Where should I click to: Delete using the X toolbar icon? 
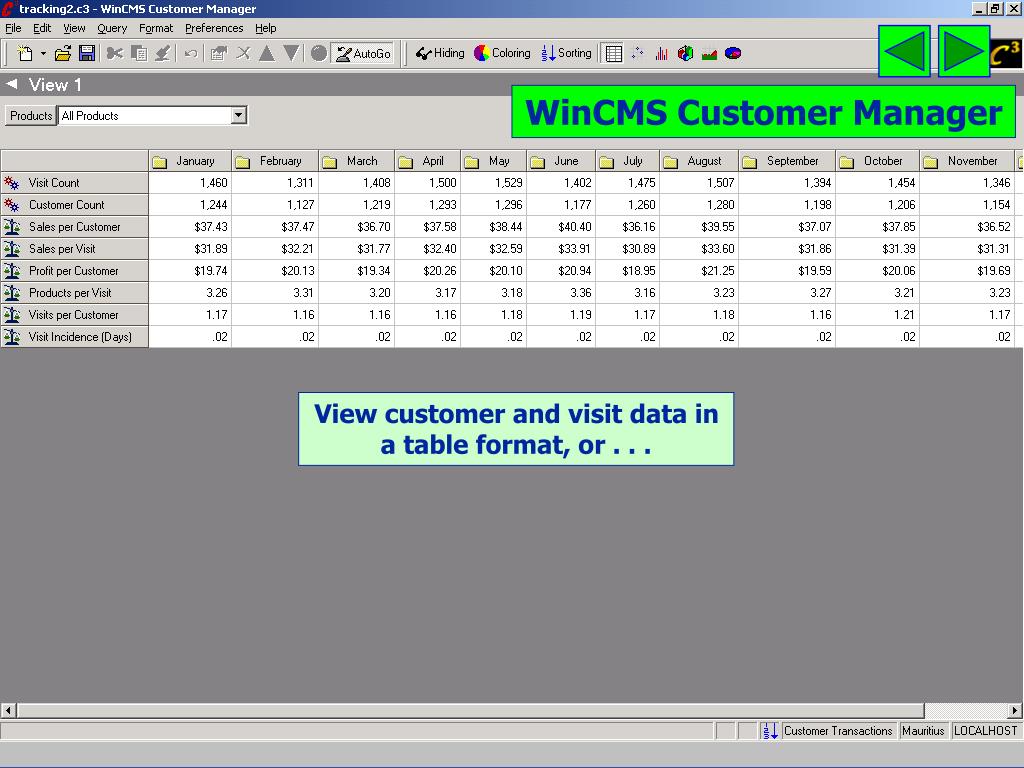243,54
